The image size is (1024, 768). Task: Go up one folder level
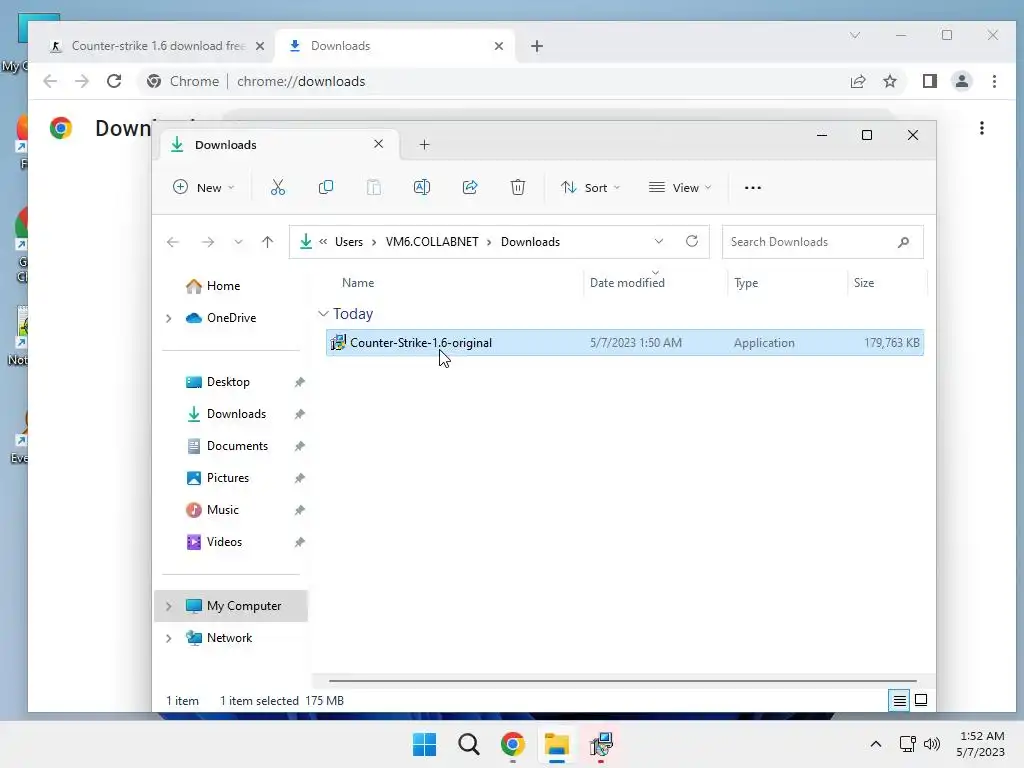click(x=267, y=242)
